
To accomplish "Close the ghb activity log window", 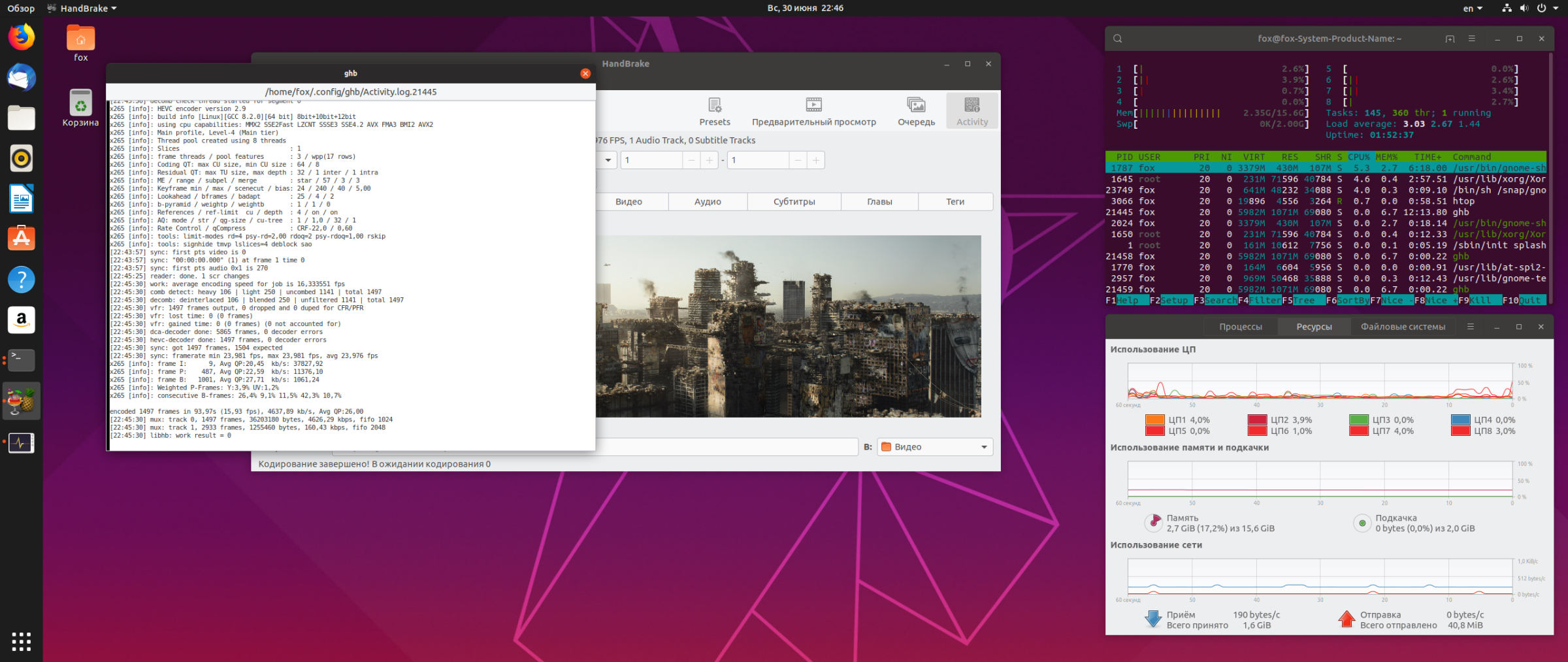I will (x=585, y=74).
